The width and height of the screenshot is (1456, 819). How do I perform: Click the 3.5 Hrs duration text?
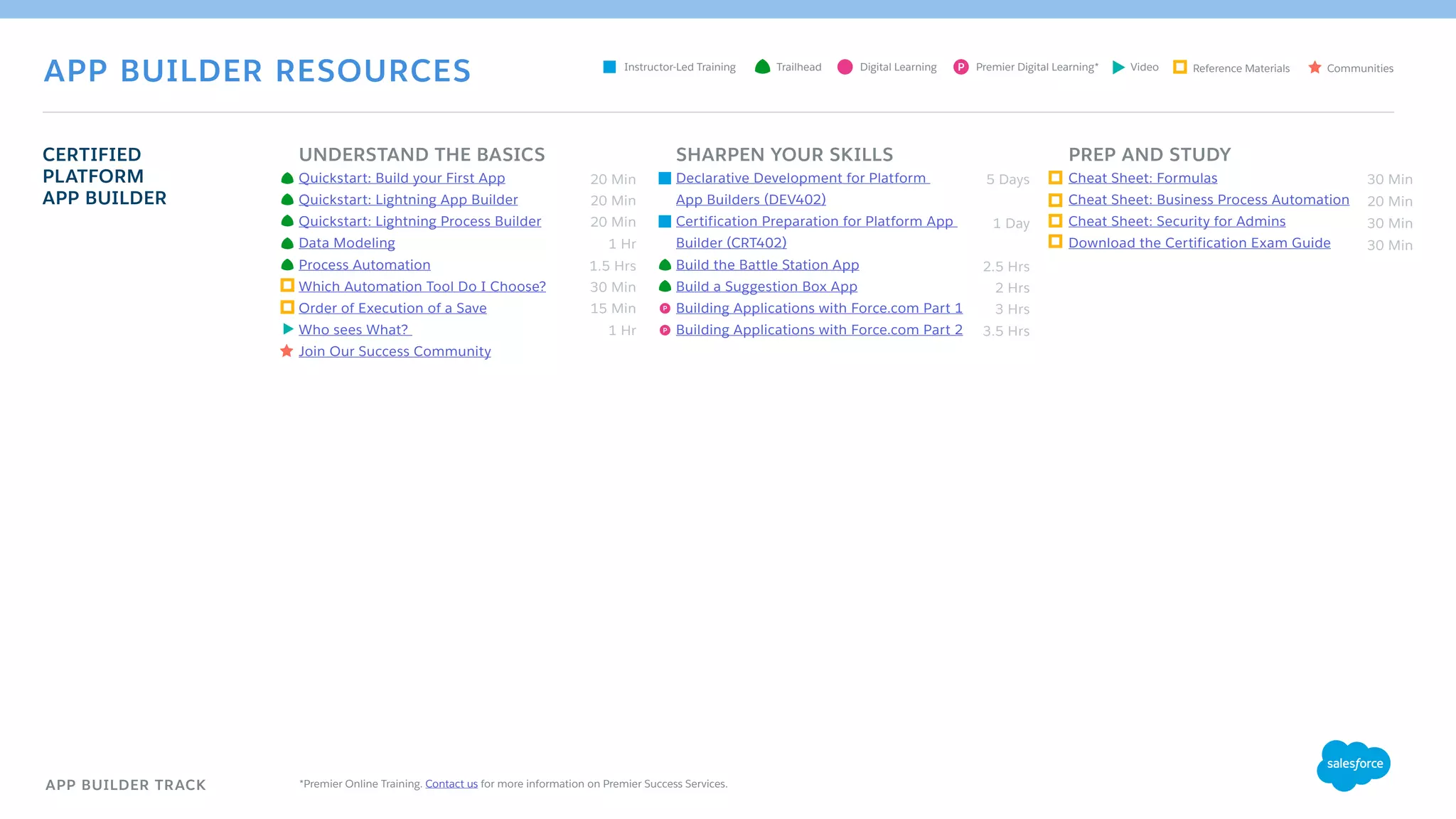click(1006, 331)
